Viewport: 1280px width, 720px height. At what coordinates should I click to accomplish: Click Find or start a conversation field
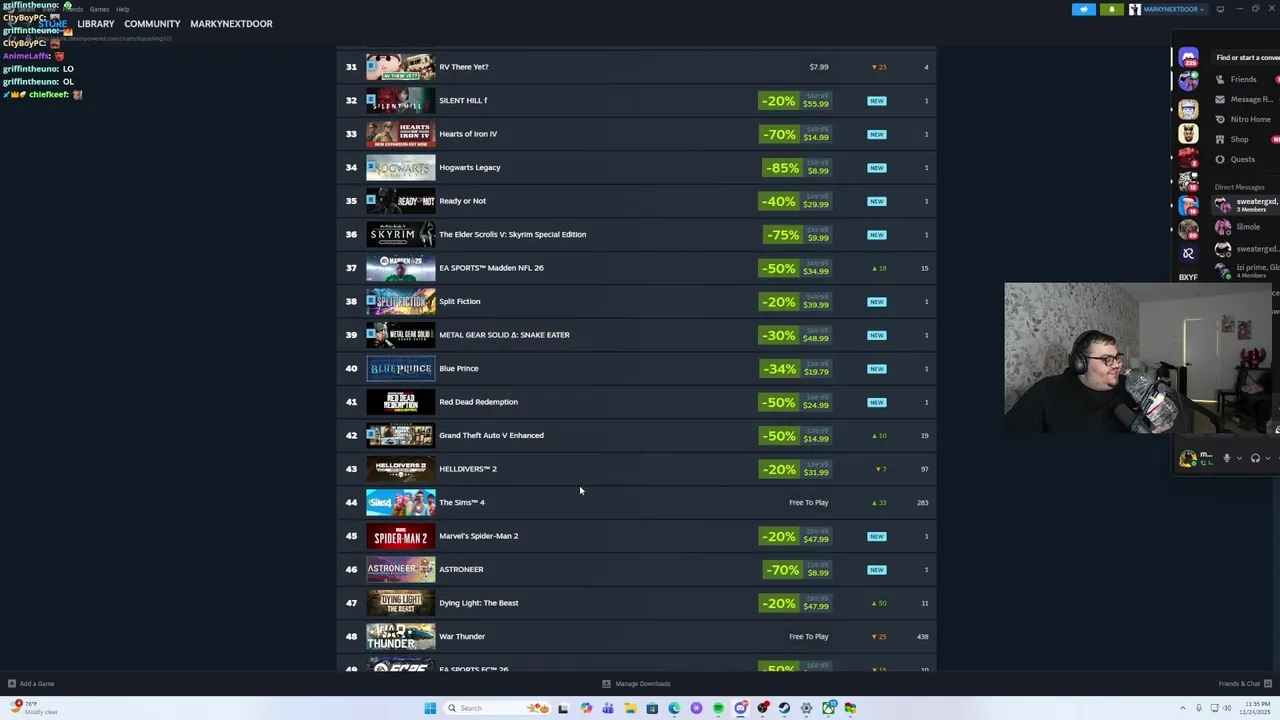tap(1247, 58)
